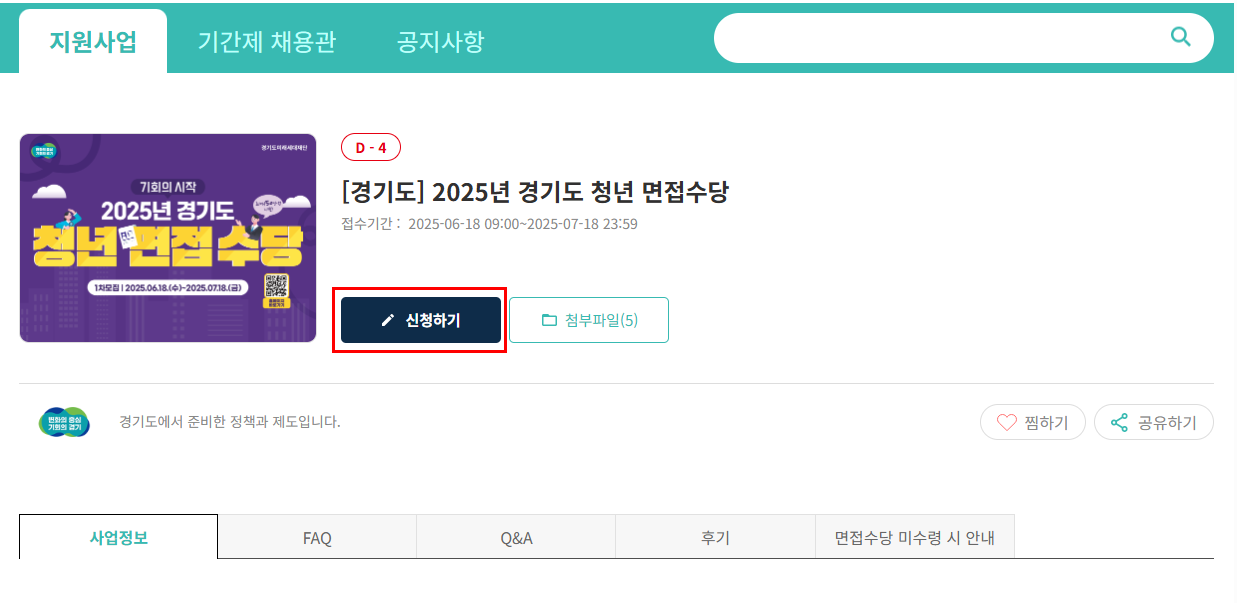Switch to the FAQ tab
Viewport: 1237px width, 603px height.
point(316,537)
